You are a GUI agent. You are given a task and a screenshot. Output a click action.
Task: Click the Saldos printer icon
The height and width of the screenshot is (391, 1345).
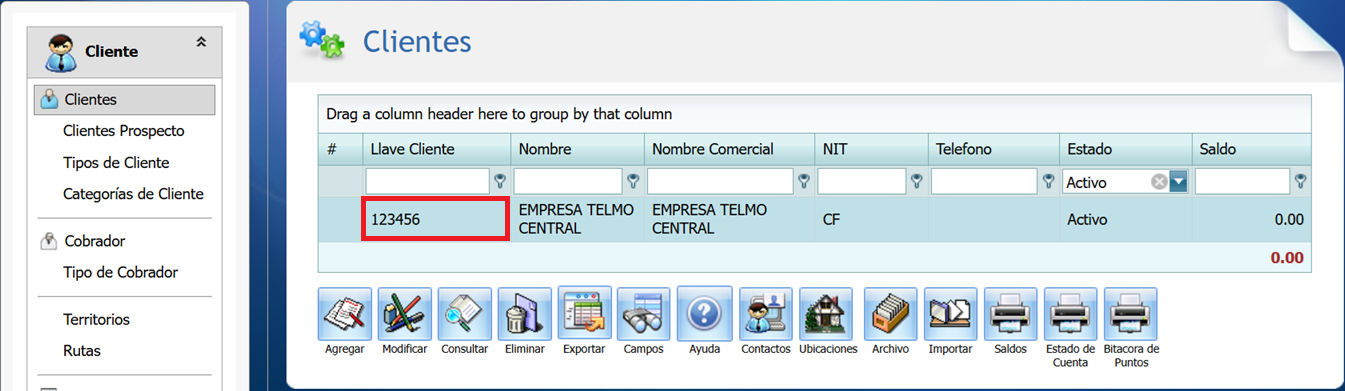pos(1011,314)
